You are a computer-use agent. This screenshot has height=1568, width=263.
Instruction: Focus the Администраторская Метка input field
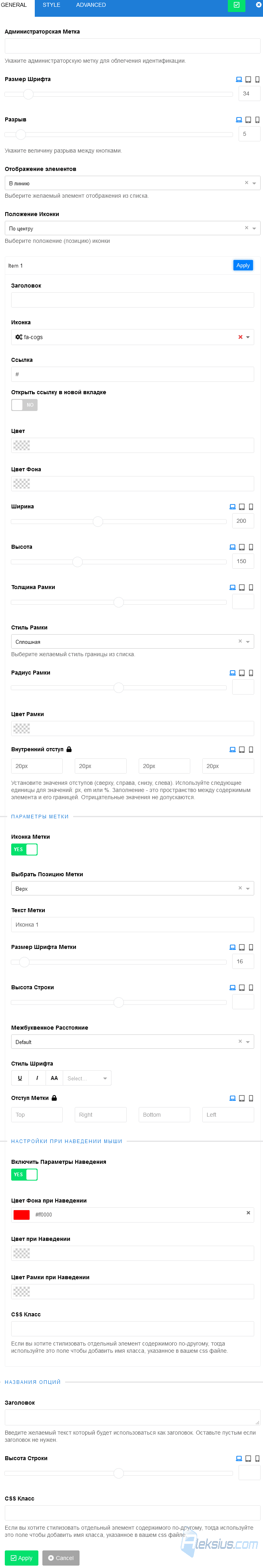(x=132, y=46)
